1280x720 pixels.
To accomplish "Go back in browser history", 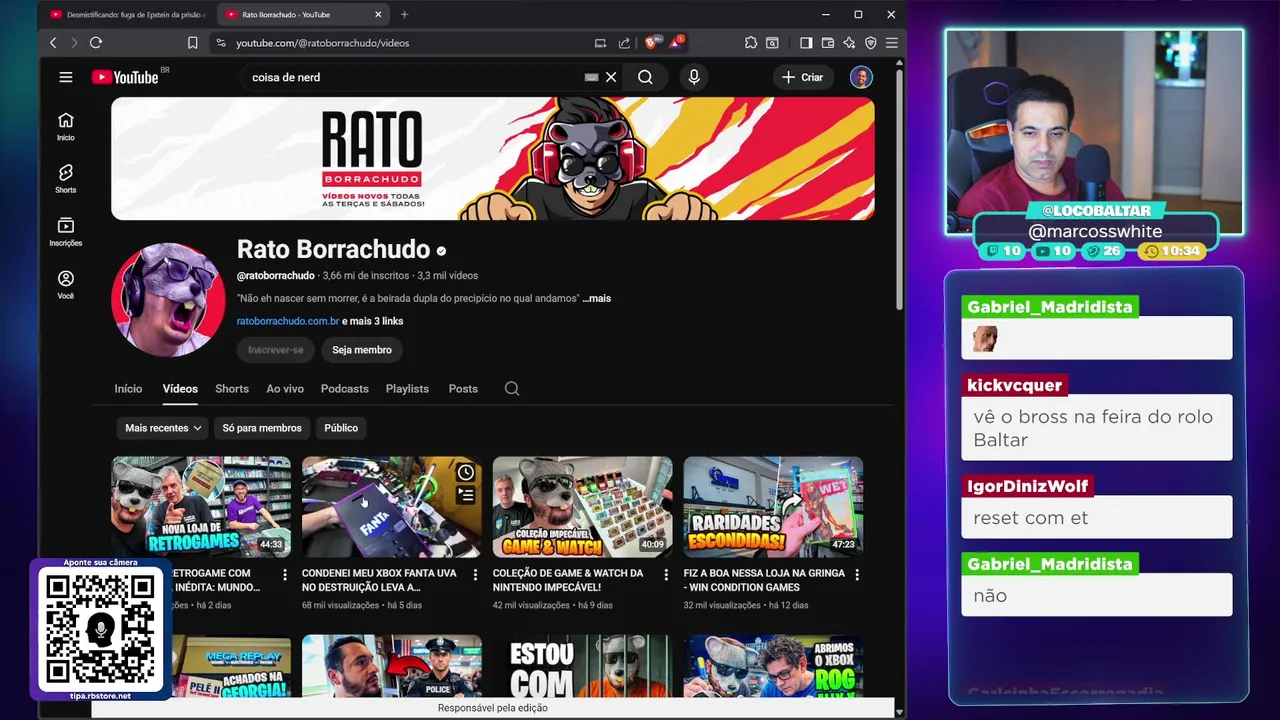I will pos(53,43).
